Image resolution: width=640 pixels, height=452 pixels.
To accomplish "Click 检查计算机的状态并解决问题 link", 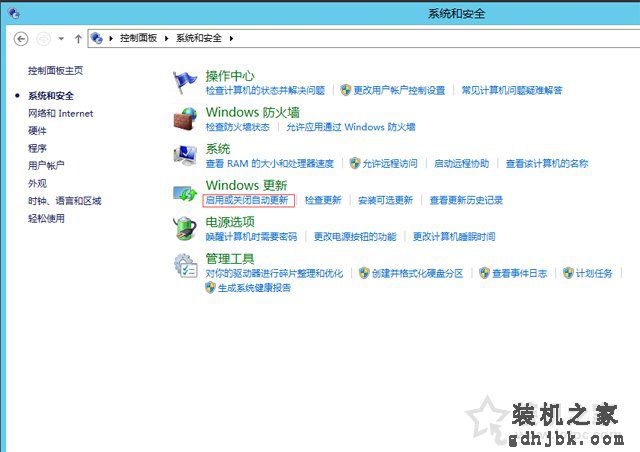I will tap(265, 90).
